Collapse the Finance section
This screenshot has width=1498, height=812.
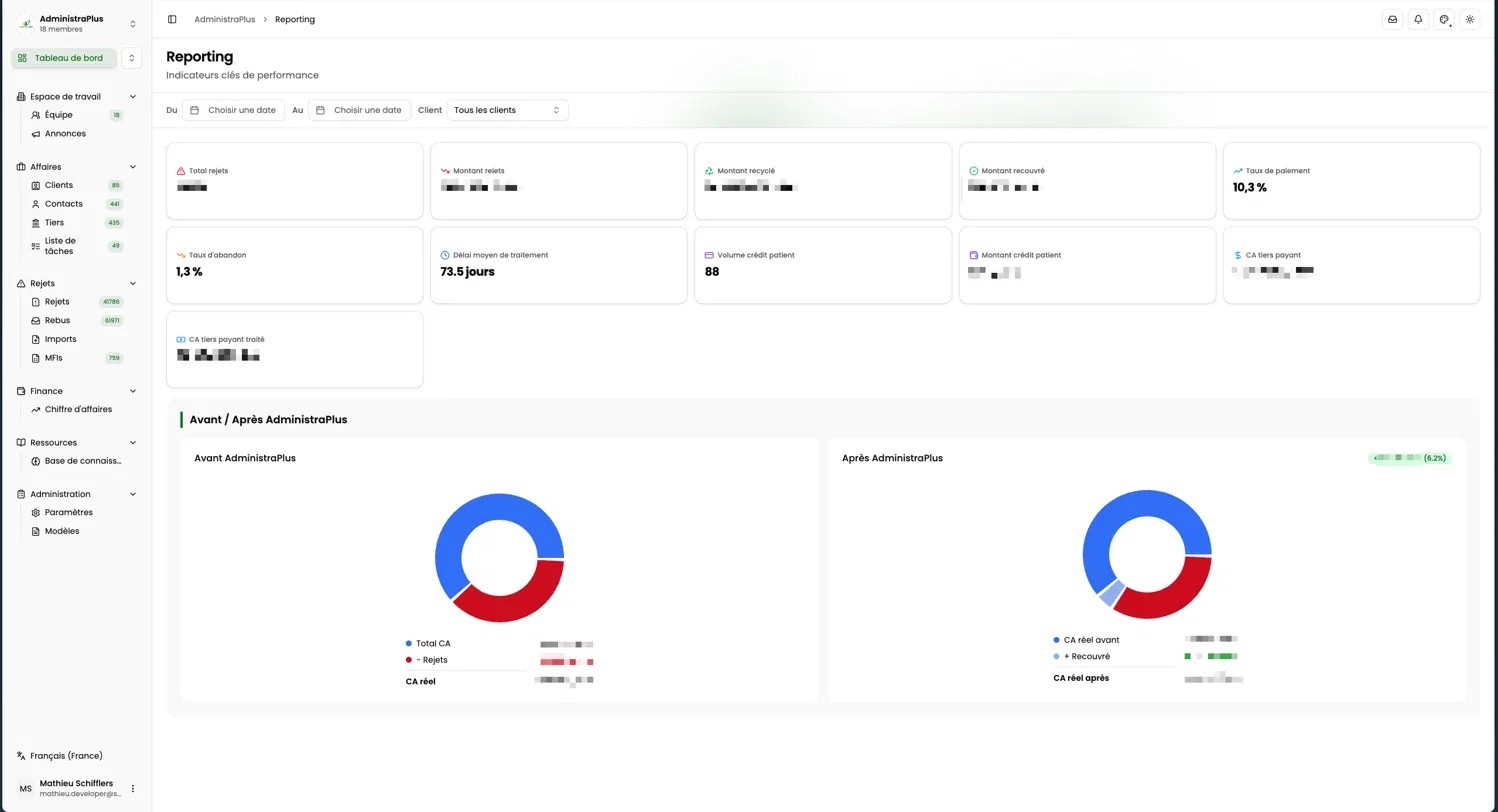133,391
